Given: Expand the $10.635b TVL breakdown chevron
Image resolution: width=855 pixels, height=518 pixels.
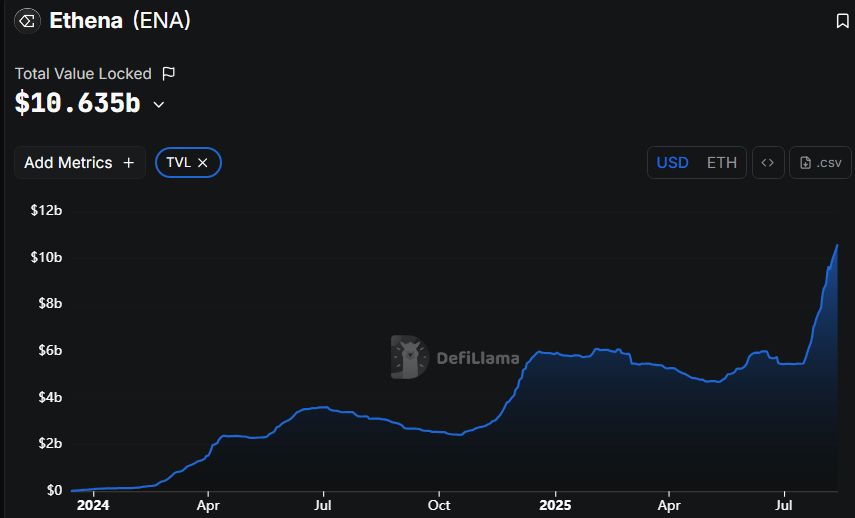Looking at the screenshot, I should point(159,105).
